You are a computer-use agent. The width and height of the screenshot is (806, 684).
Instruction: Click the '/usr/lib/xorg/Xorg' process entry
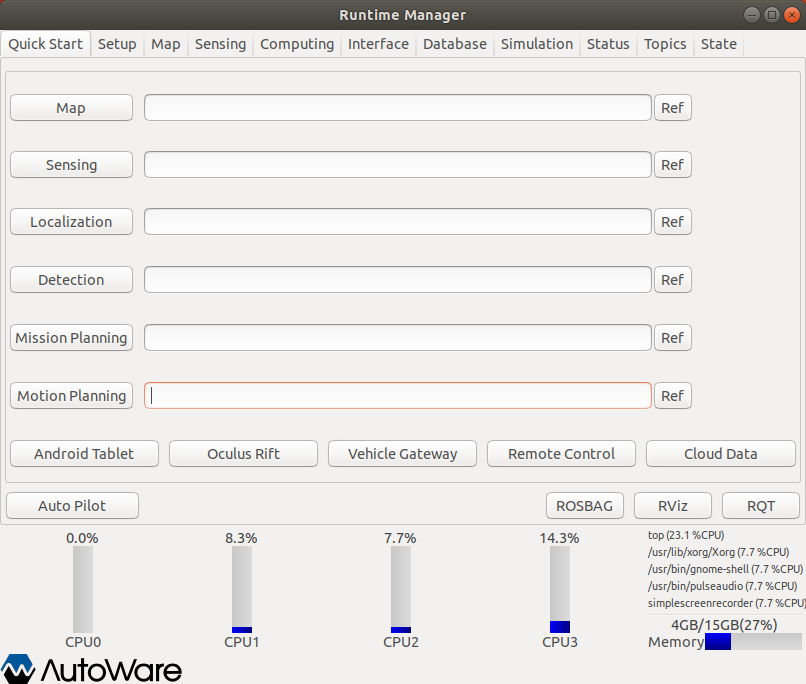pos(718,552)
